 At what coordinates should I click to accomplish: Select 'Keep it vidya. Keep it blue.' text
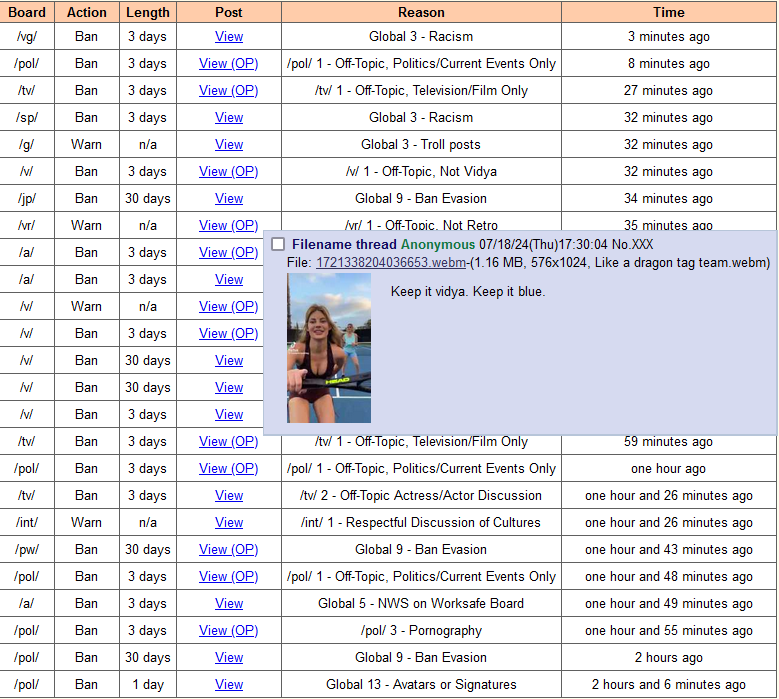click(x=468, y=291)
